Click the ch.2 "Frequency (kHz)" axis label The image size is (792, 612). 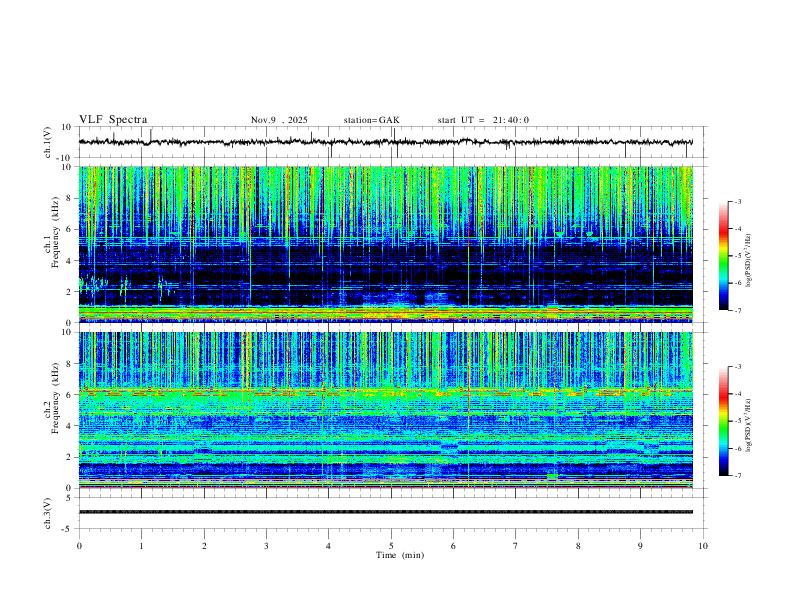[x=55, y=398]
